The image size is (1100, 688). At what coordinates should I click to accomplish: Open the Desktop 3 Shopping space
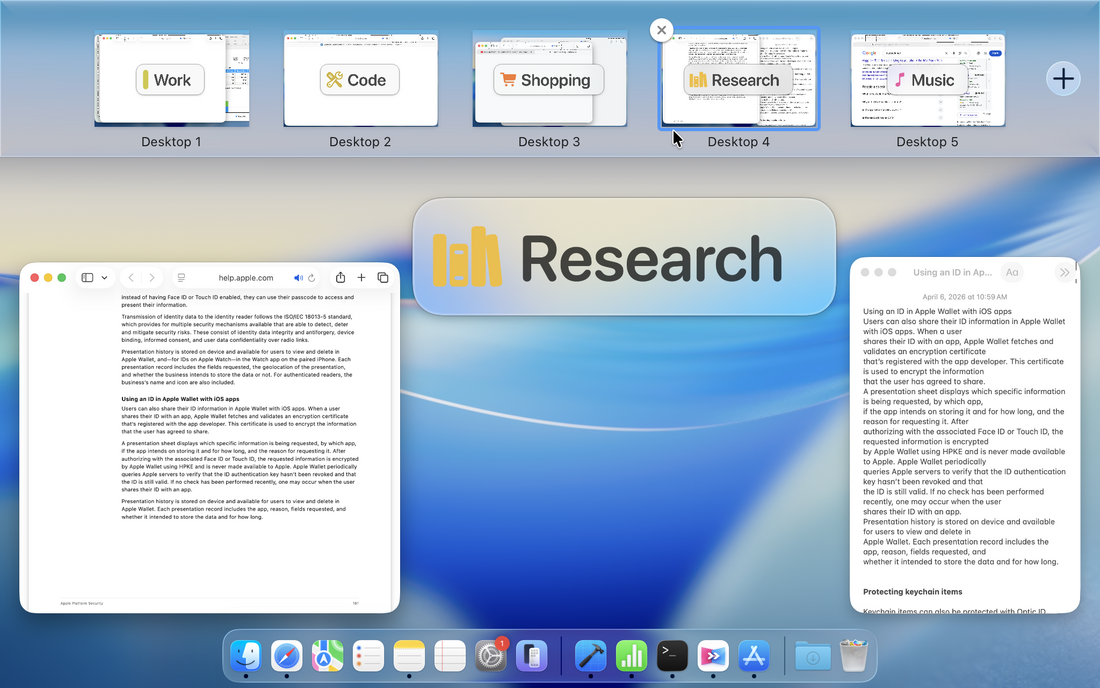tap(549, 81)
